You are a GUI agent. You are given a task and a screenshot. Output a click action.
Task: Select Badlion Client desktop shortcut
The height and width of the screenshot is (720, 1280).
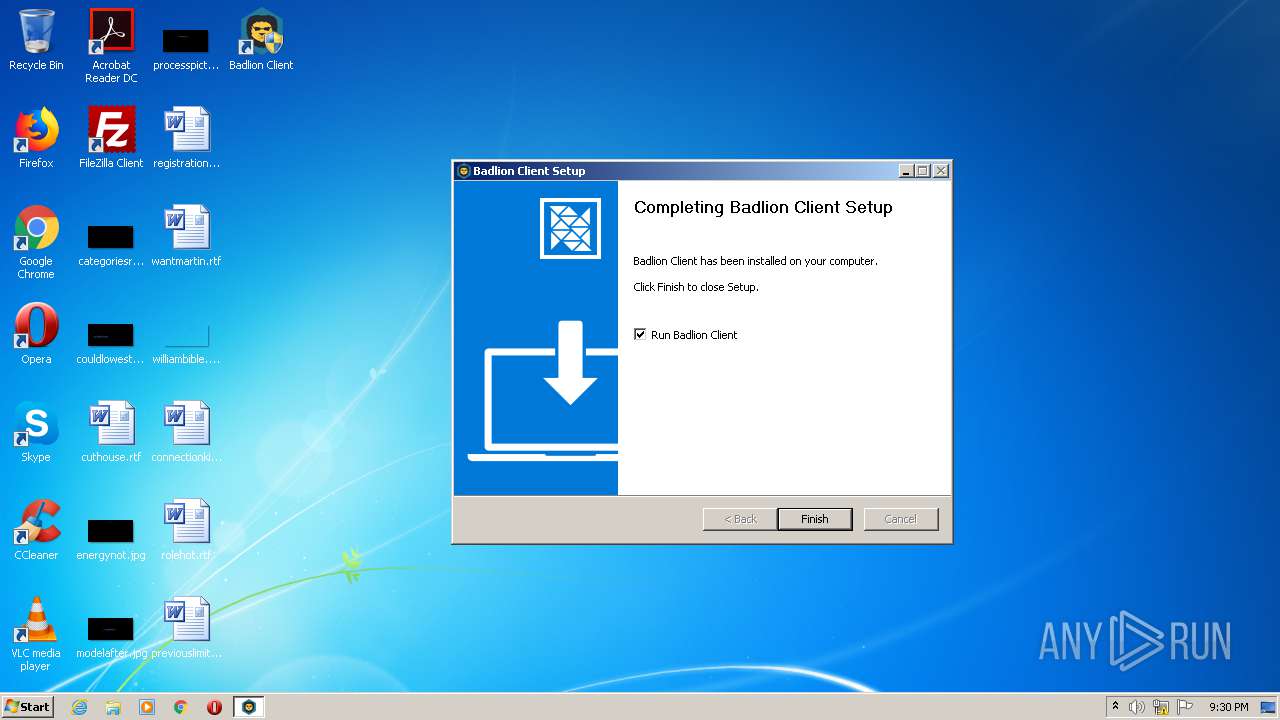(261, 41)
